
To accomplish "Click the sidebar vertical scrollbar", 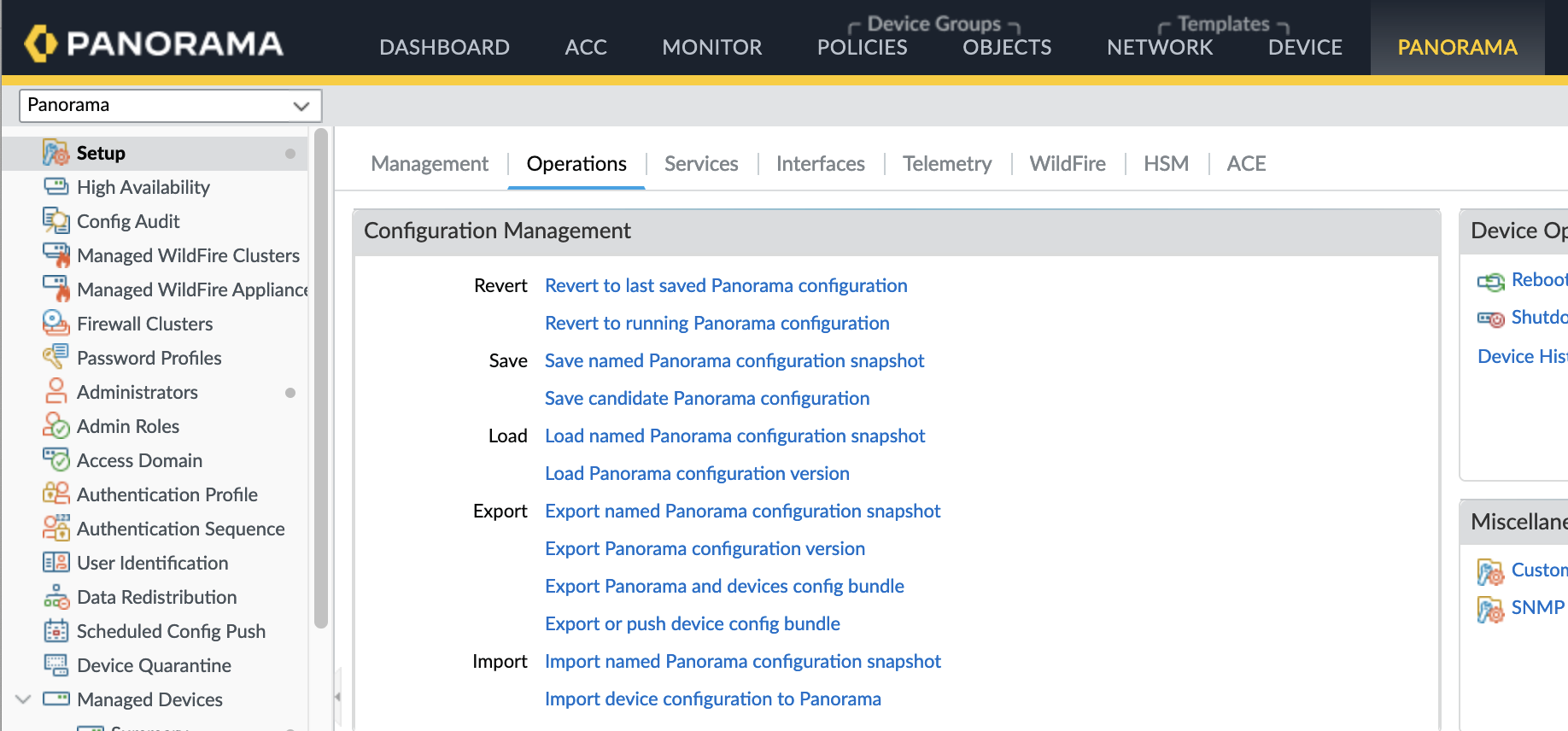I will [321, 377].
